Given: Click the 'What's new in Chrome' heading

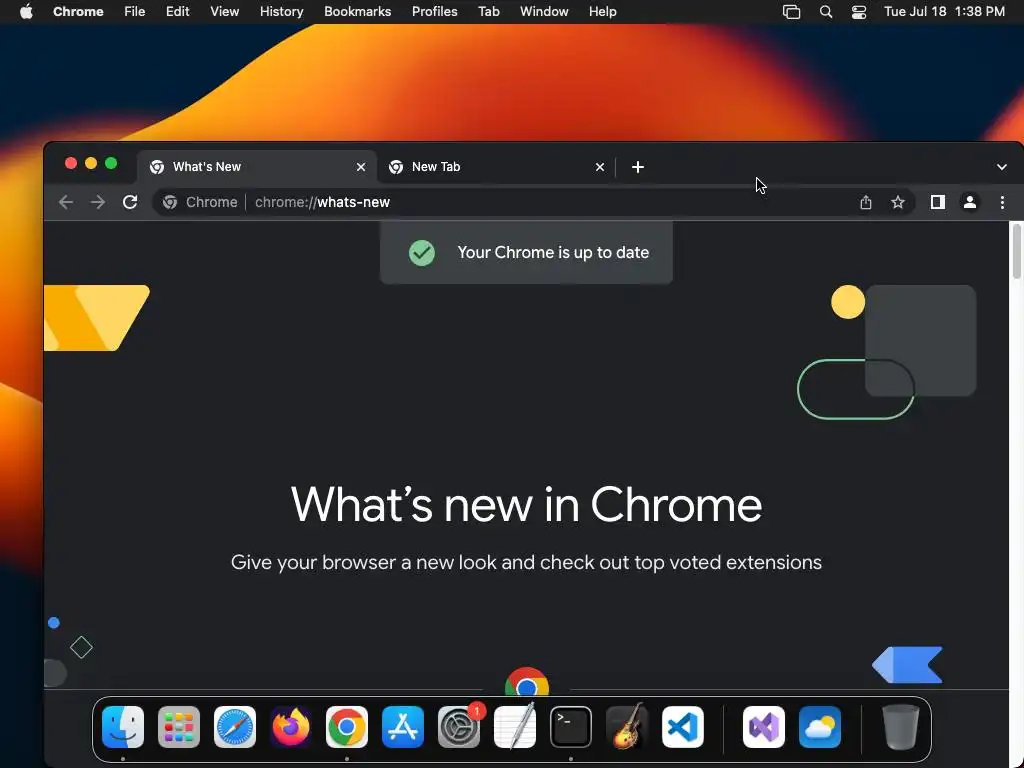Looking at the screenshot, I should click(526, 505).
